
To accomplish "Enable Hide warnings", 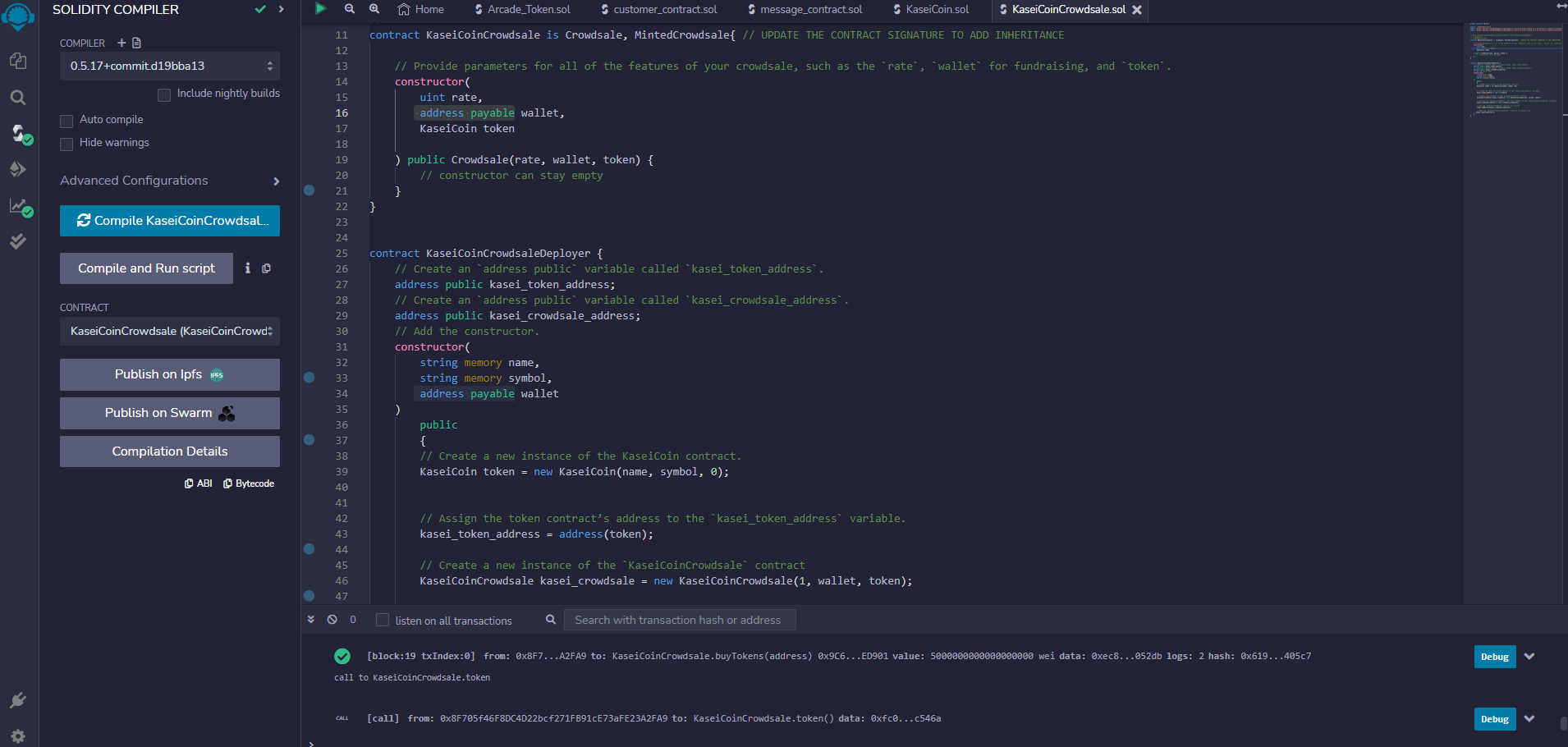I will [66, 143].
